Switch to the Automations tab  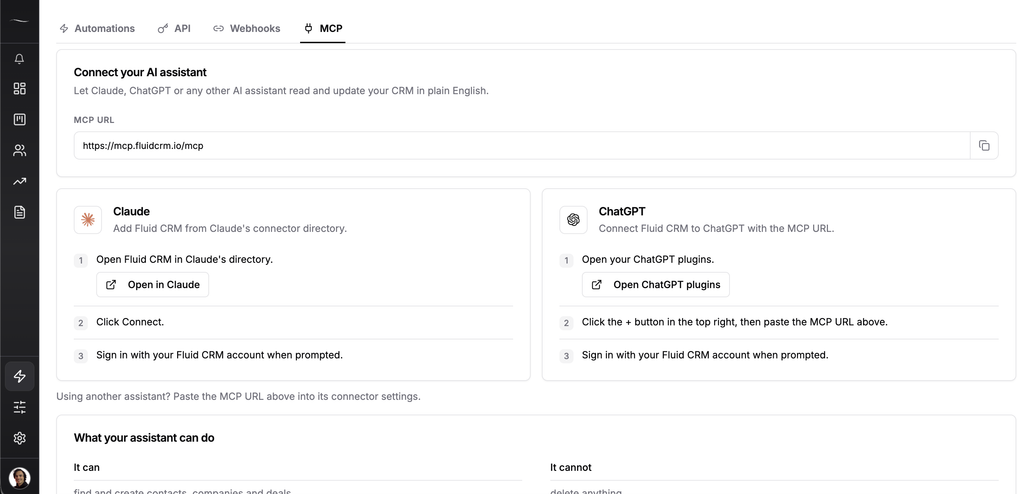tap(97, 29)
